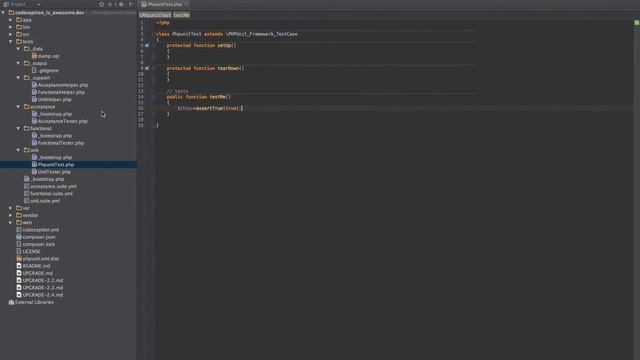Select FunctionalHelper.php in project tree
Image resolution: width=640 pixels, height=360 pixels.
pos(61,92)
